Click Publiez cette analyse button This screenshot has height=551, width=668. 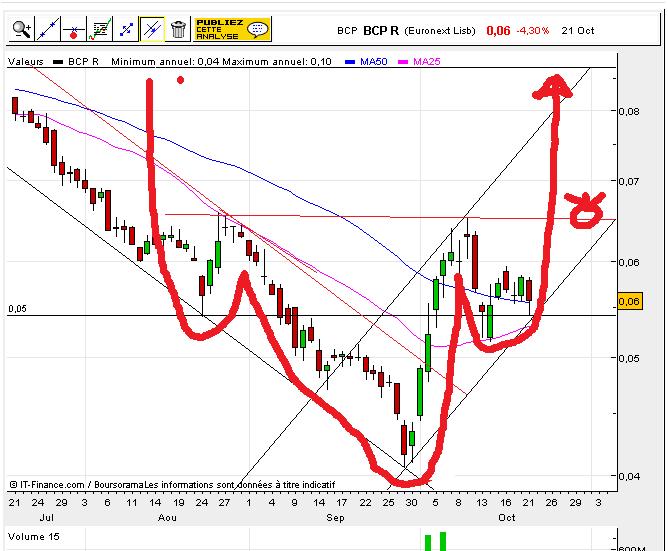(232, 29)
